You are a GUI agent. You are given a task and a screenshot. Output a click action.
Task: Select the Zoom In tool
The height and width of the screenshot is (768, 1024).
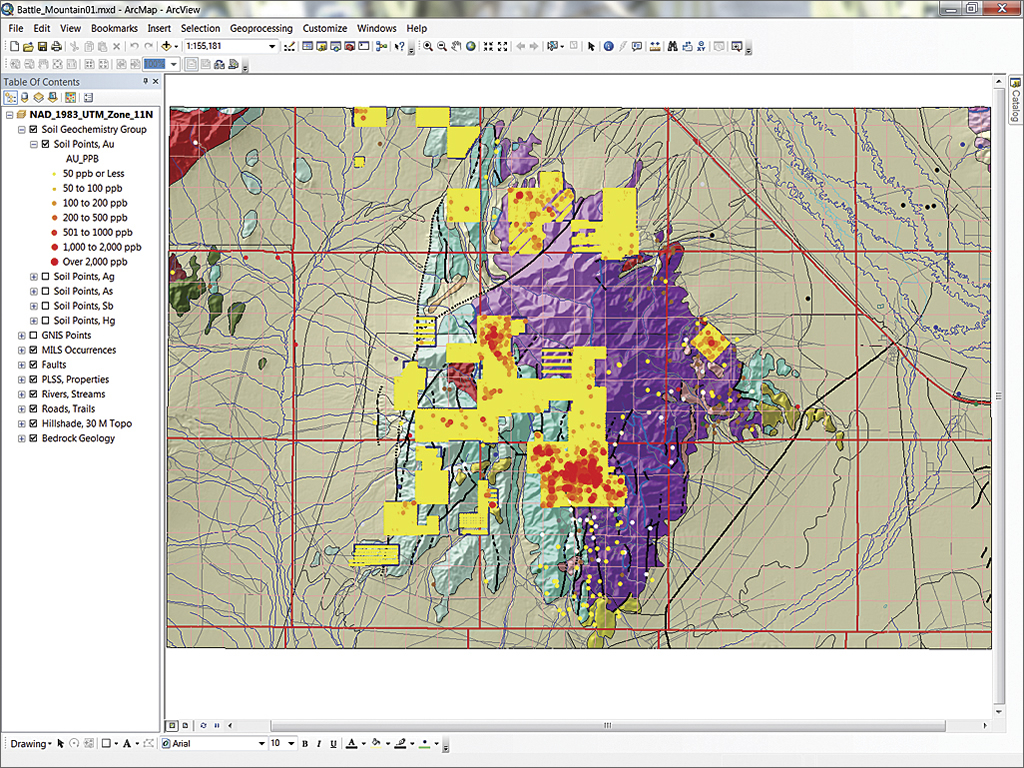point(429,47)
